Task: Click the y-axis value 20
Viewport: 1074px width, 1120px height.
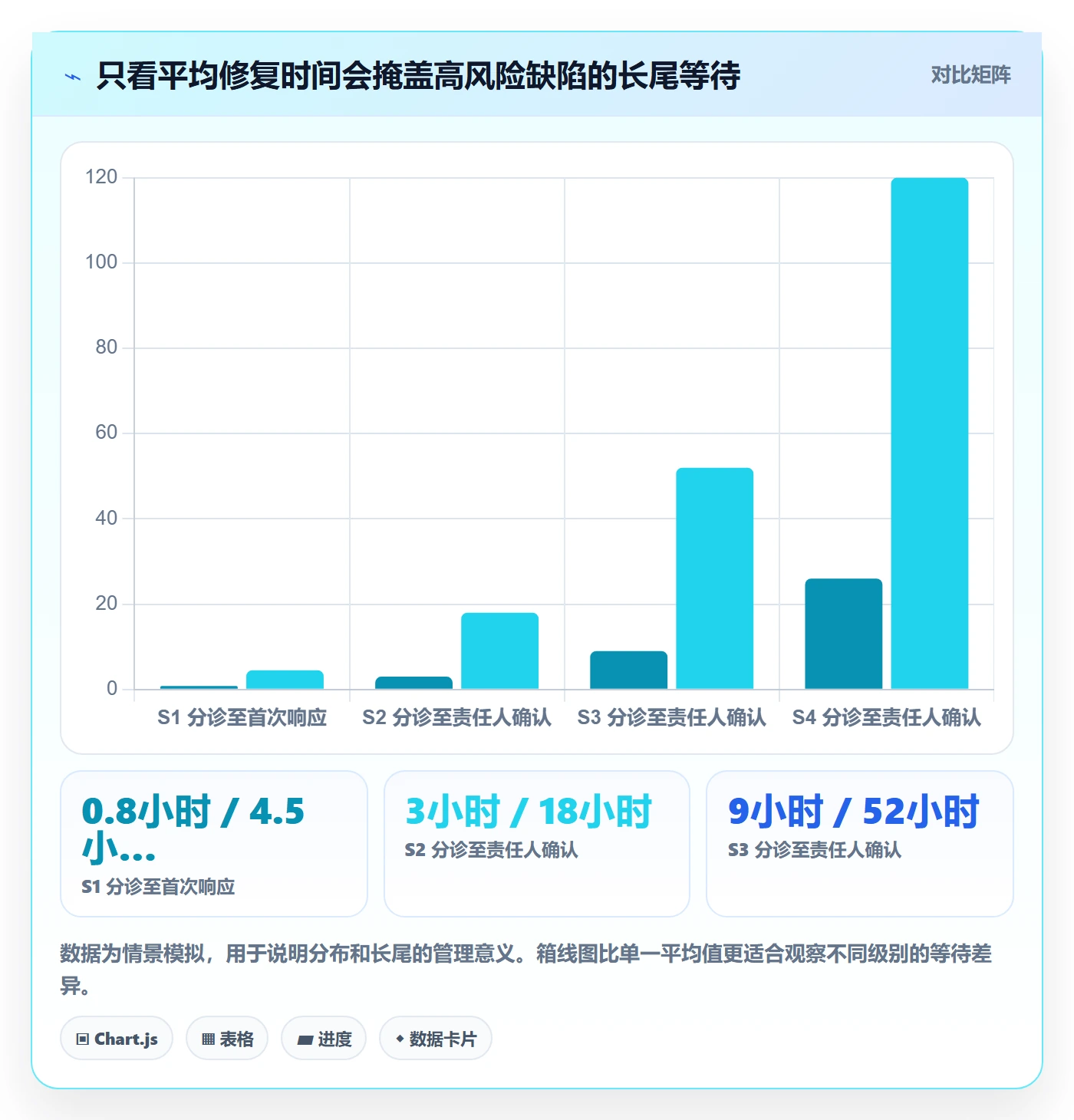Action: pyautogui.click(x=107, y=604)
